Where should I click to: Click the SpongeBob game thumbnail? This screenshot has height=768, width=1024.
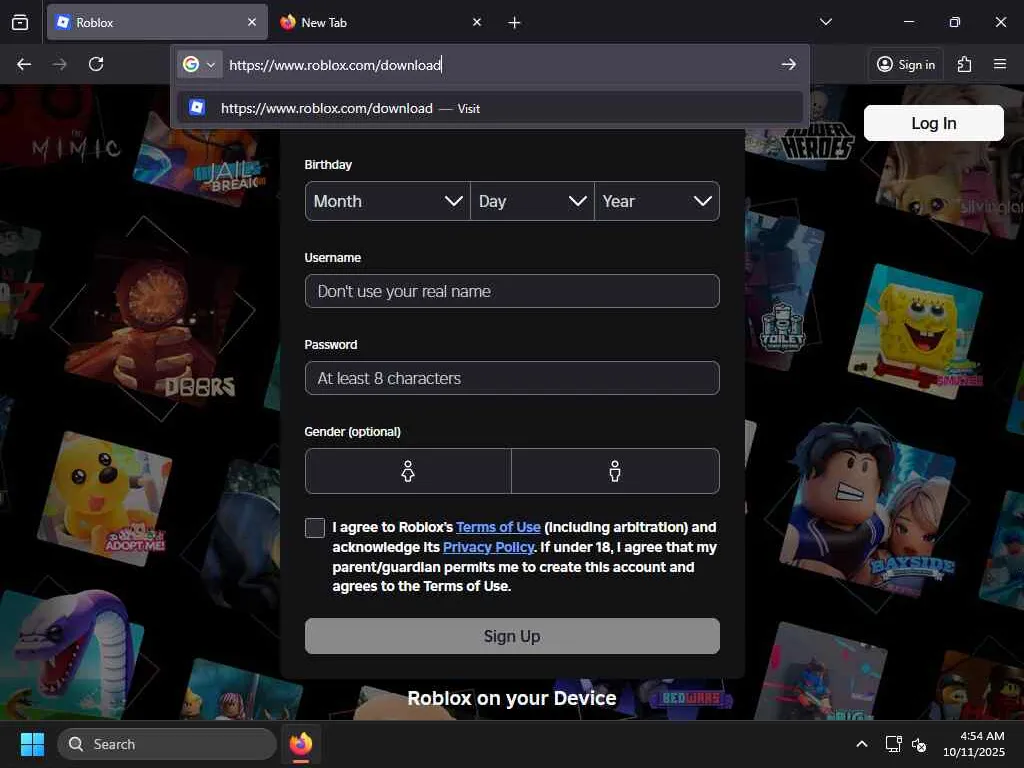tap(916, 332)
